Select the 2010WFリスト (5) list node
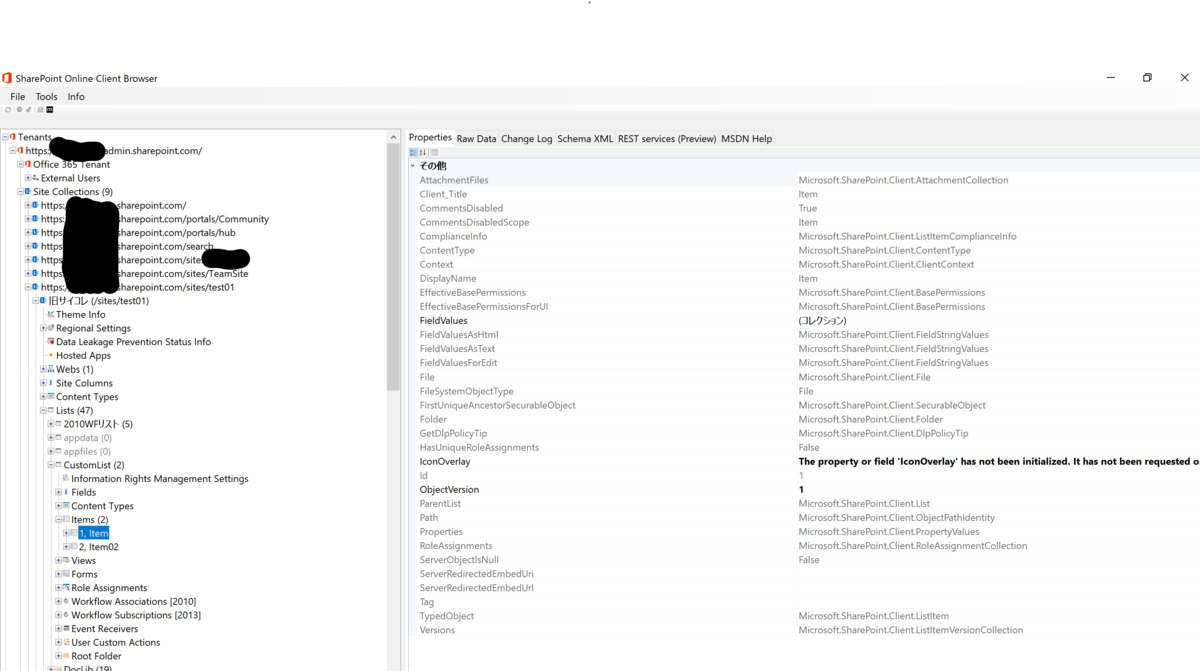The width and height of the screenshot is (1200, 671). [x=98, y=424]
